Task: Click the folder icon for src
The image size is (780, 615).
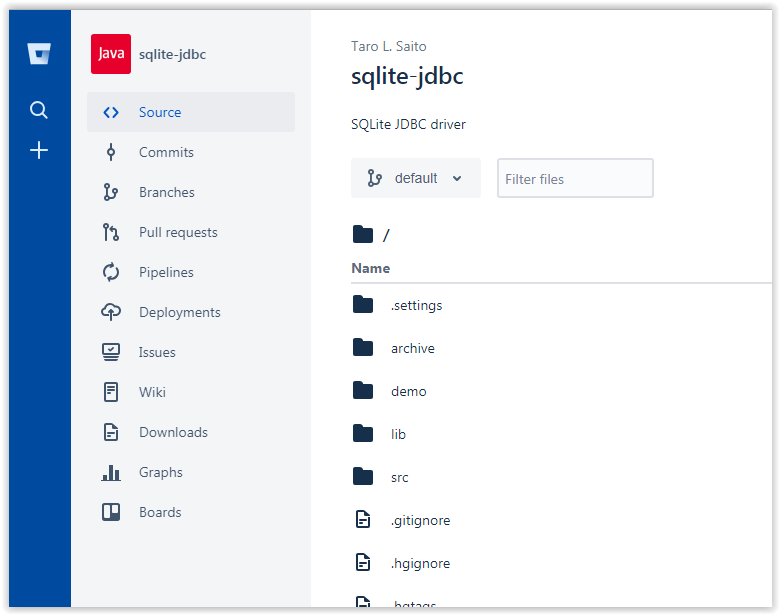Action: click(363, 476)
